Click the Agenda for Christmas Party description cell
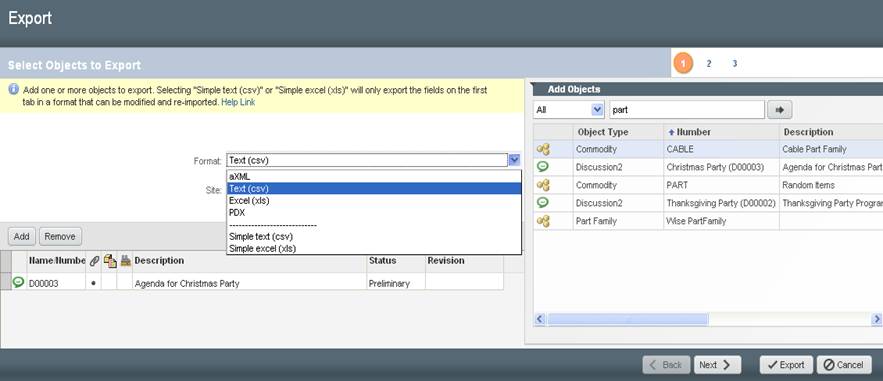 (x=249, y=283)
